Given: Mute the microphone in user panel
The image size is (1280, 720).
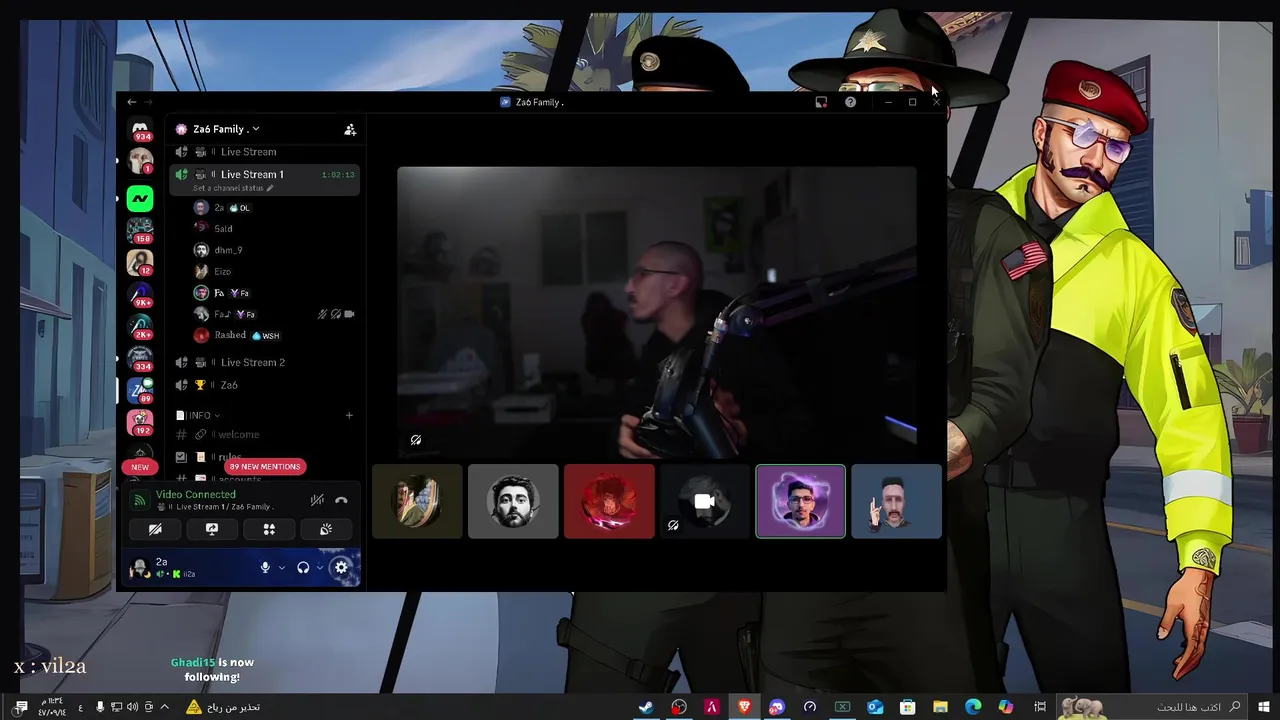Looking at the screenshot, I should click(x=265, y=567).
